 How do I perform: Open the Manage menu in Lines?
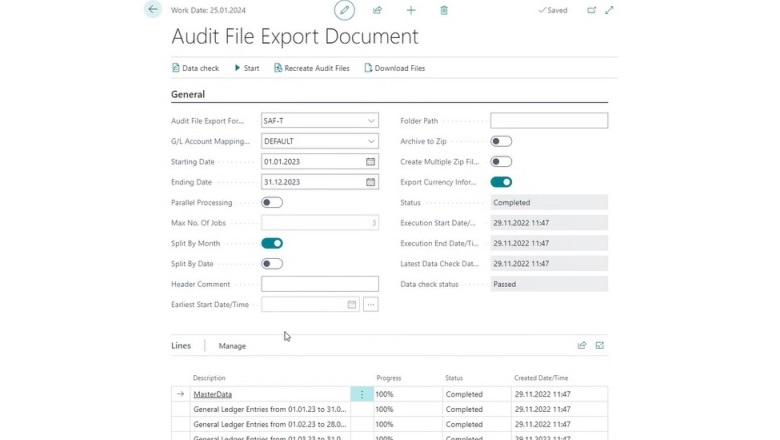[232, 346]
